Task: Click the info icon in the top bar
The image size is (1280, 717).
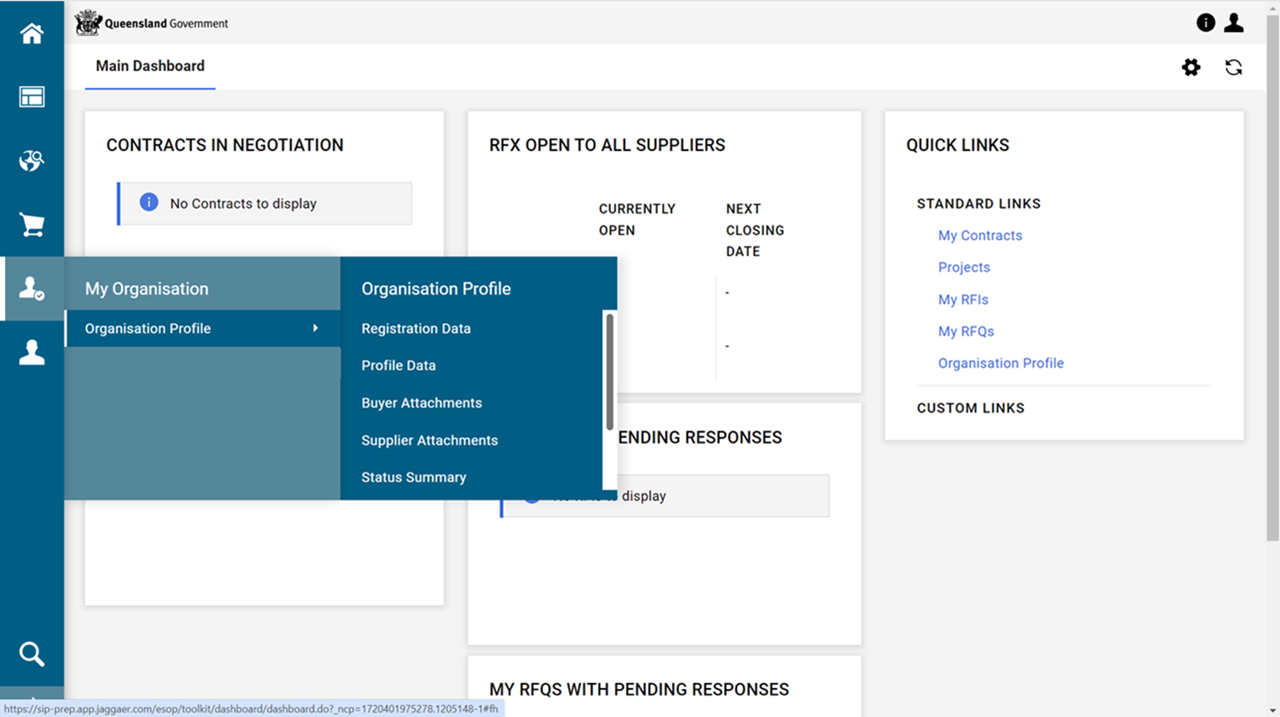Action: tap(1205, 22)
